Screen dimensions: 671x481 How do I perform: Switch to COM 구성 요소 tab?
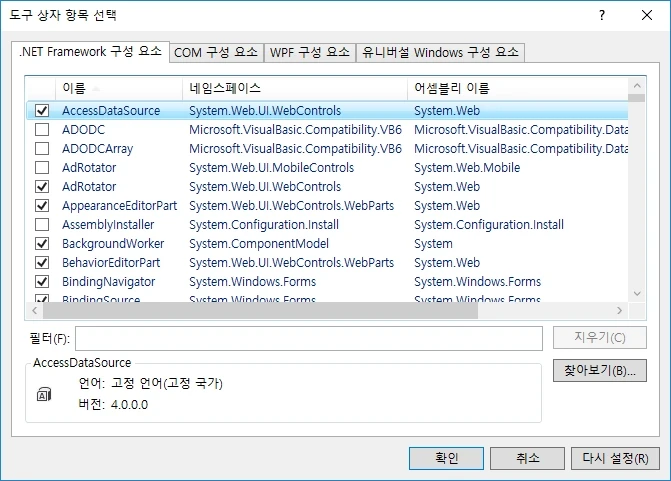(215, 53)
